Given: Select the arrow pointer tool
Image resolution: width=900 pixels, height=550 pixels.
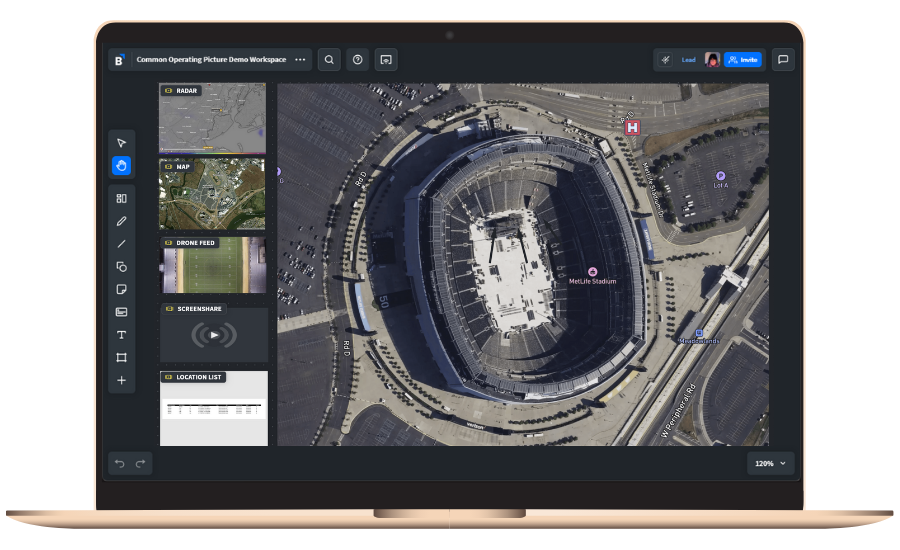Looking at the screenshot, I should pos(121,143).
